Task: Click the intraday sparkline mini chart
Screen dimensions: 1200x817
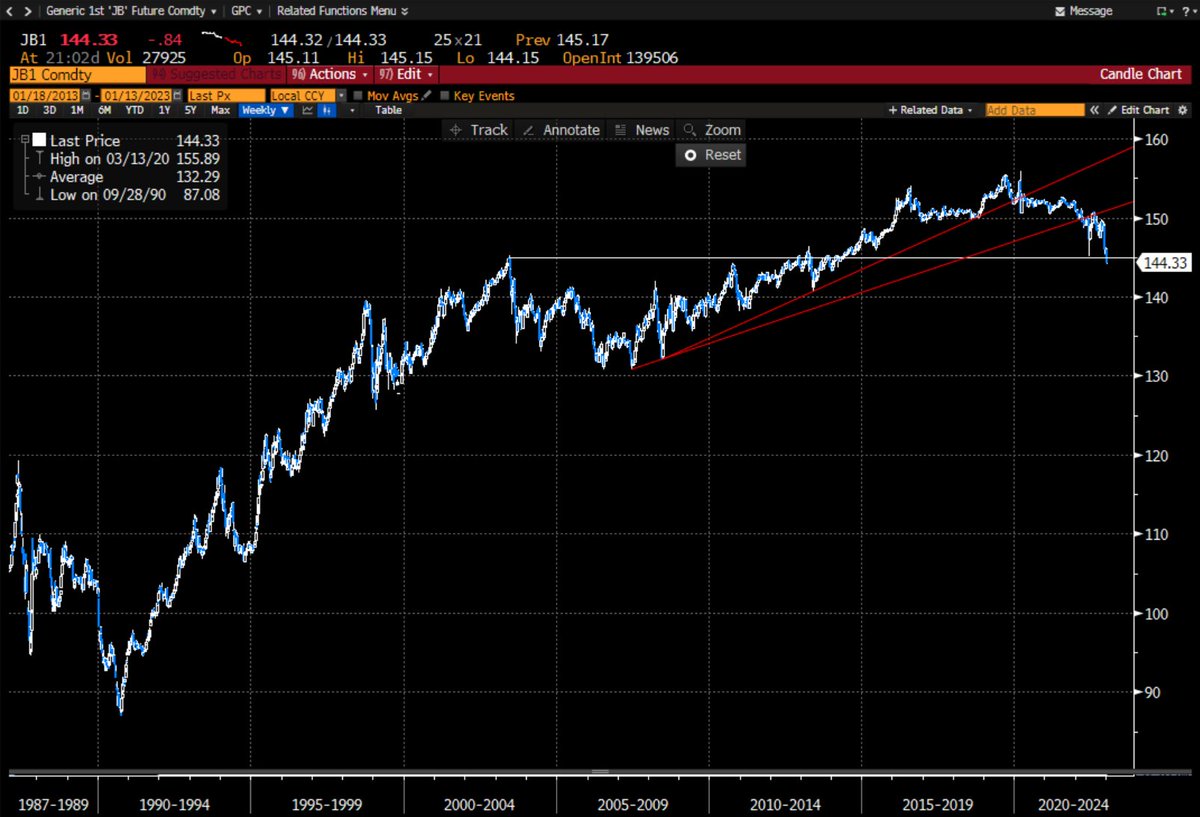Action: [x=222, y=39]
